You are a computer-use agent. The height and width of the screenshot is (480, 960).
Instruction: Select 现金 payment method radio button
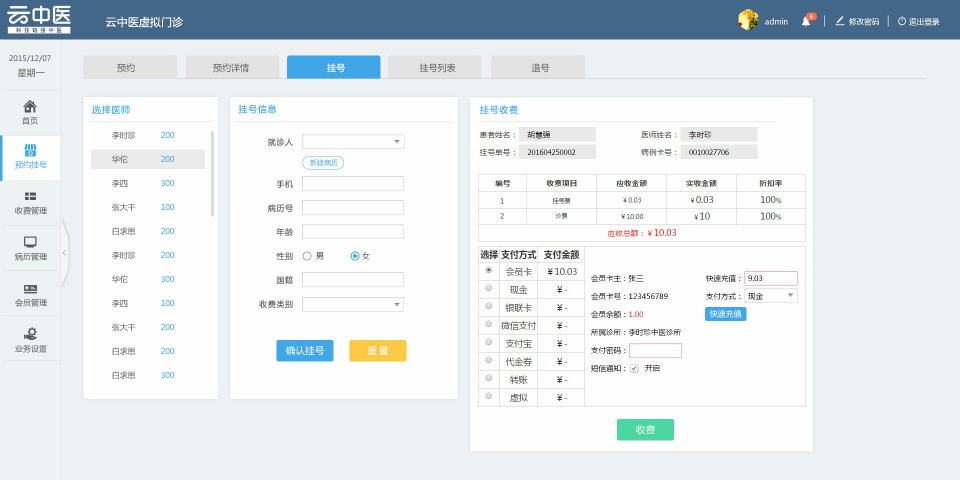click(488, 288)
